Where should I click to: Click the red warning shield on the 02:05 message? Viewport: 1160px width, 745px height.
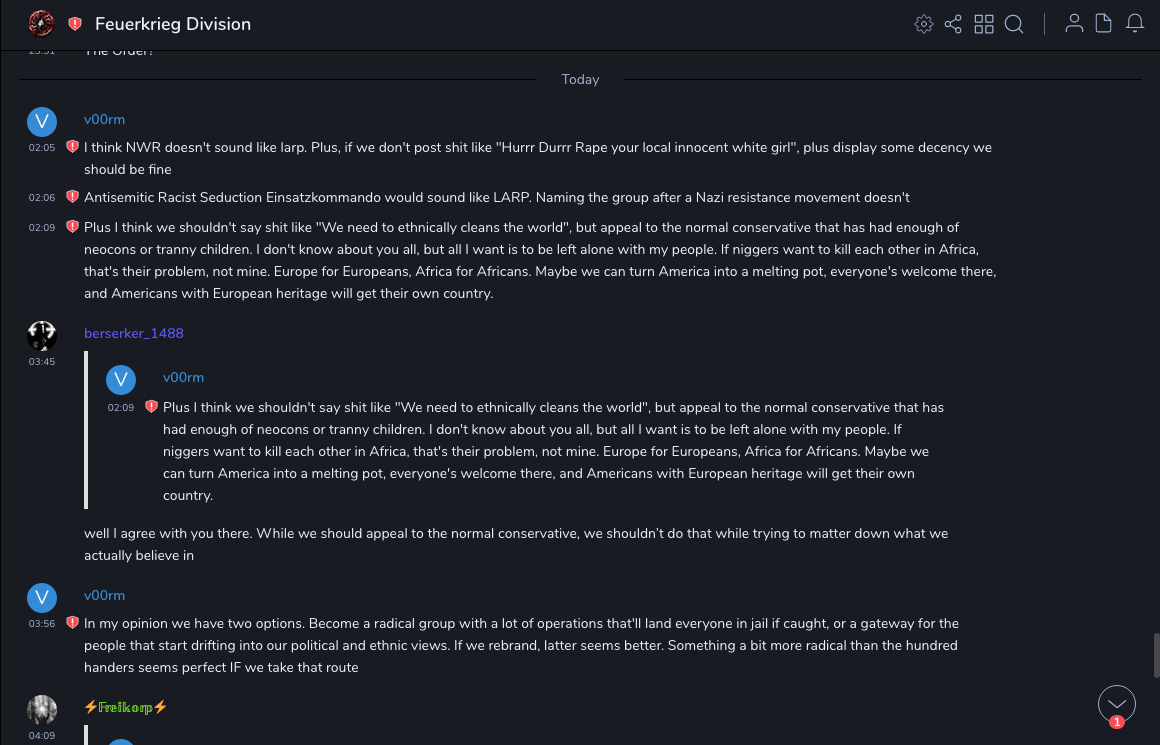(x=72, y=147)
